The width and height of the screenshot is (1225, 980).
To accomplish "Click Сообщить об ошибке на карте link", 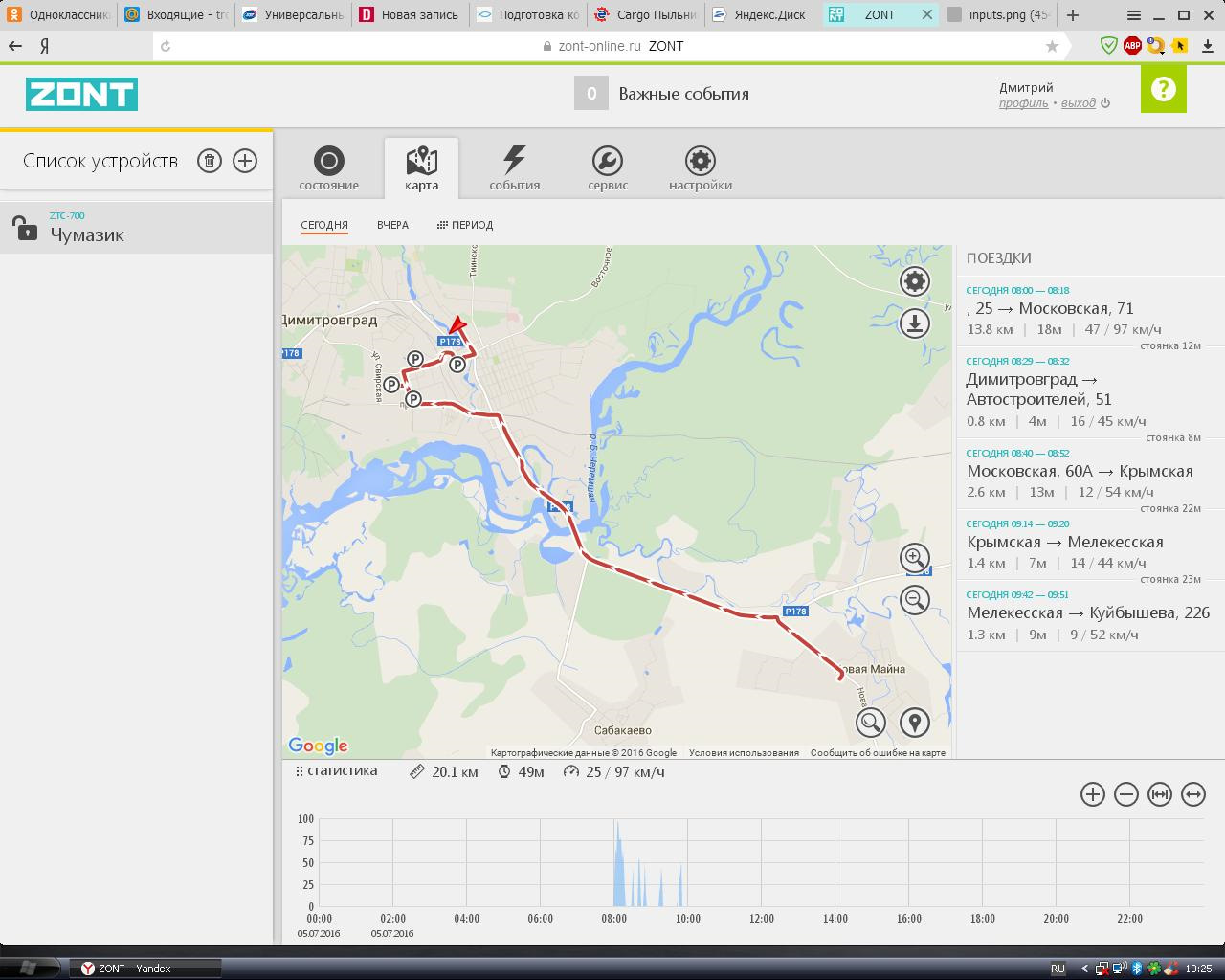I will [878, 753].
